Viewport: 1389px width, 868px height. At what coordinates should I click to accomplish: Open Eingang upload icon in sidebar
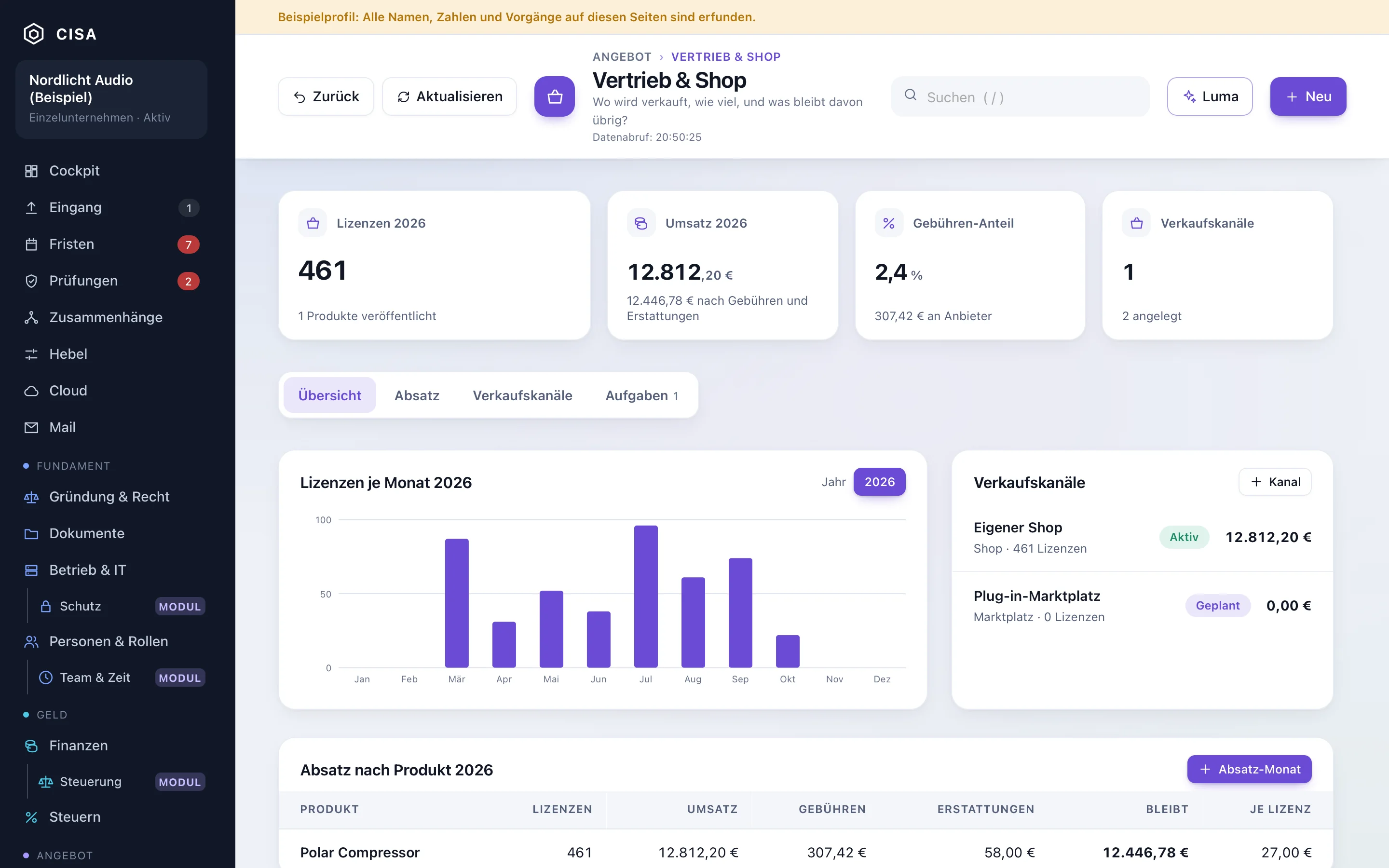pyautogui.click(x=31, y=208)
